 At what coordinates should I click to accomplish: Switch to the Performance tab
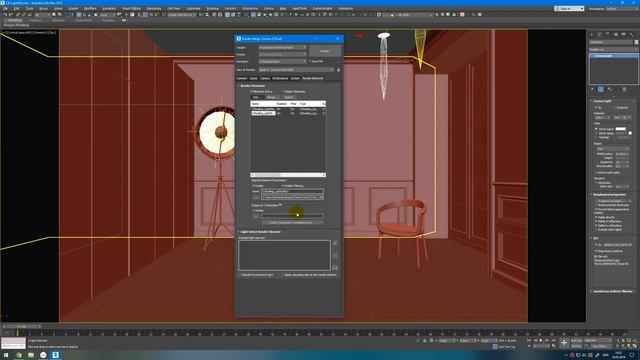pos(280,78)
